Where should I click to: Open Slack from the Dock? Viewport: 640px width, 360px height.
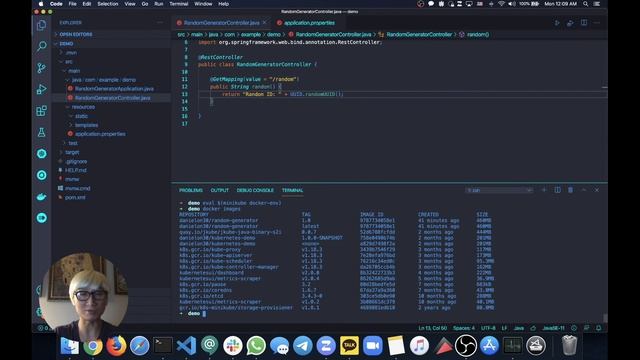tap(233, 346)
